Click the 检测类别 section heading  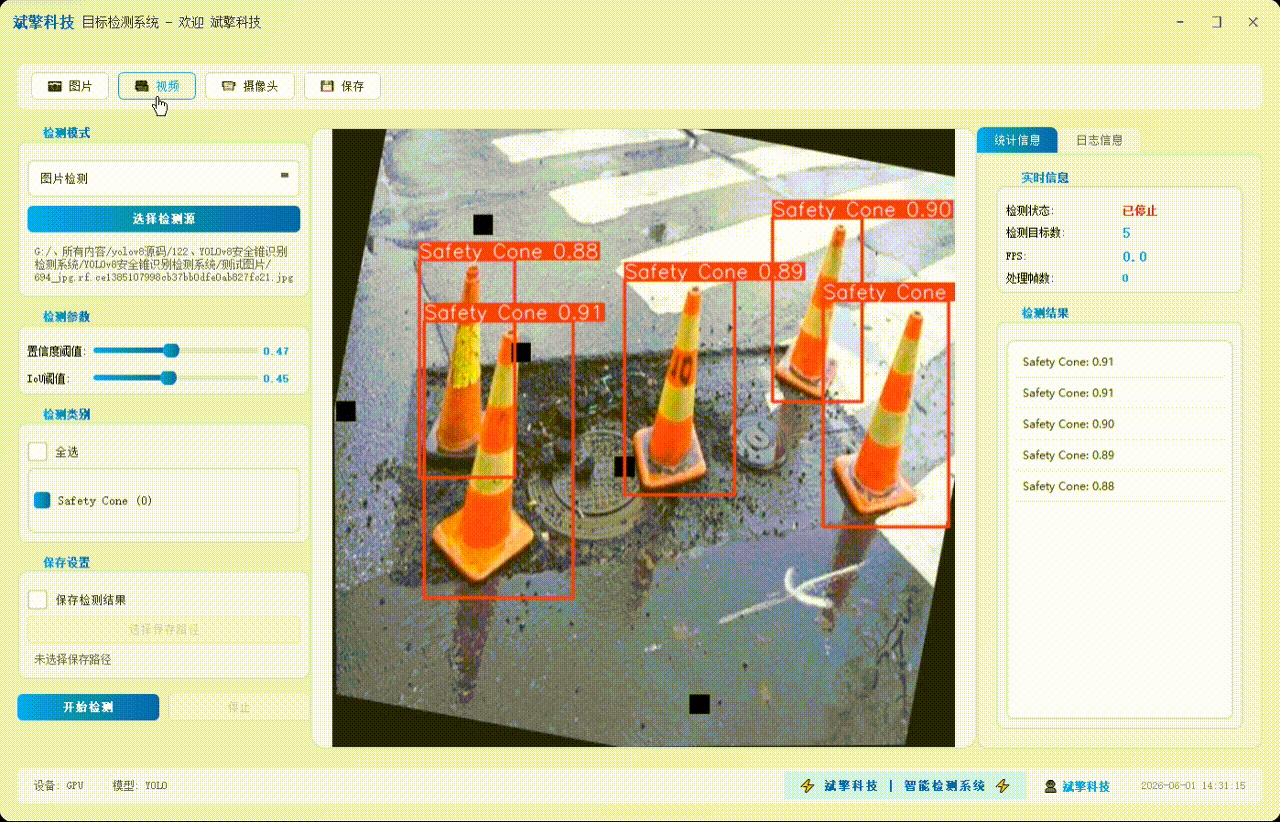coord(66,414)
